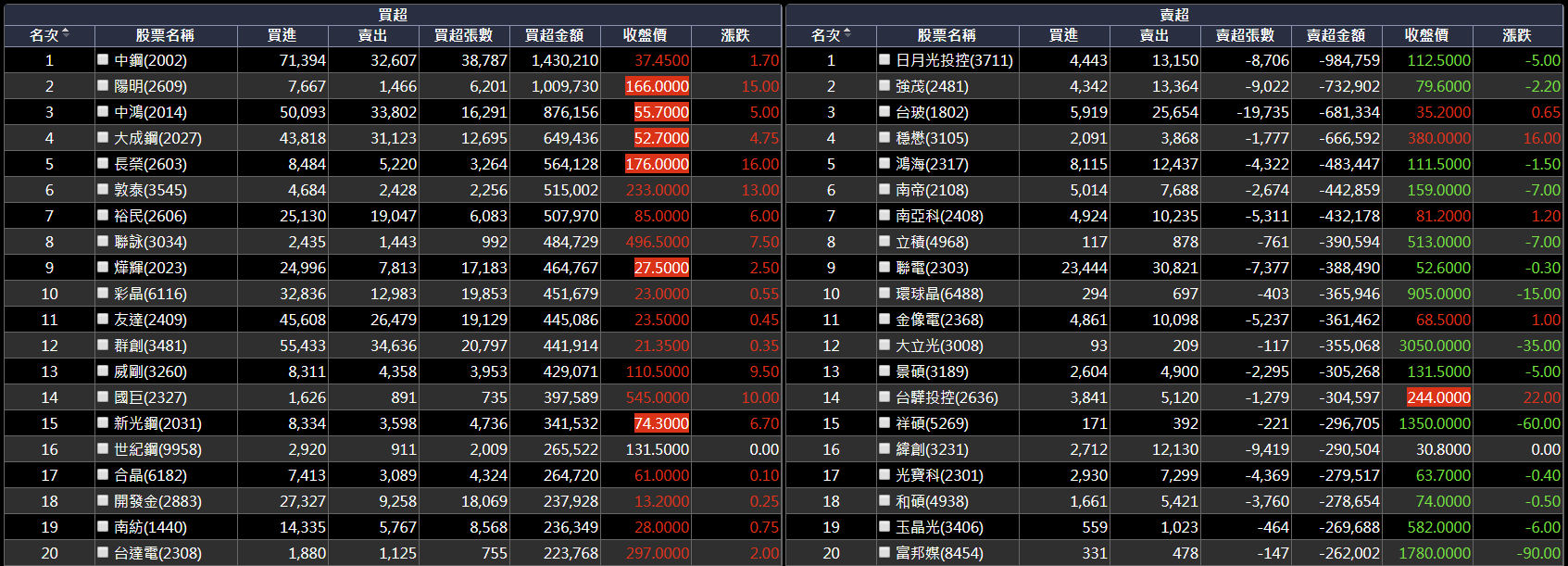Tick the checkbox for 中鋼(2002)
Viewport: 1568px width, 566px height.
[x=103, y=59]
